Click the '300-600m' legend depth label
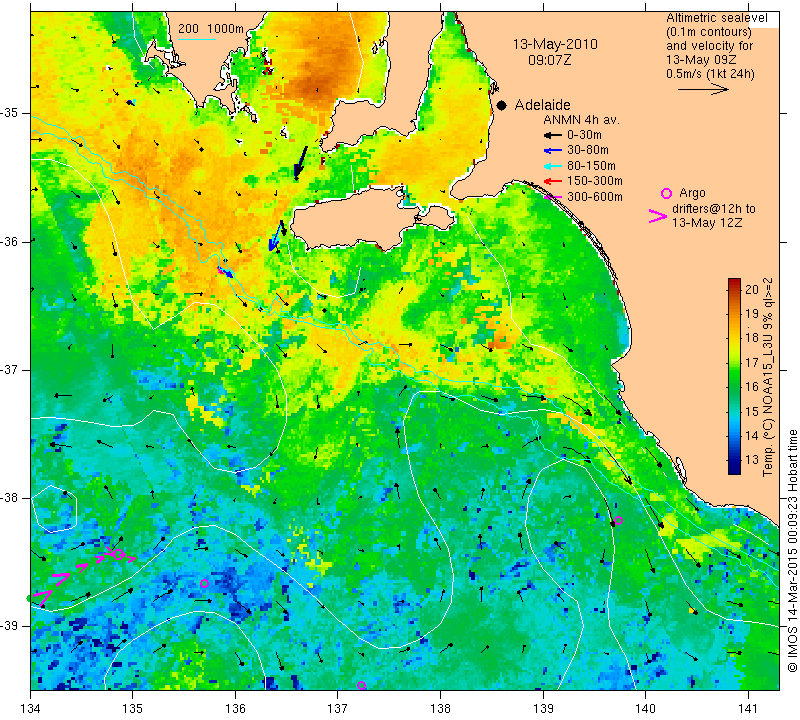 (x=595, y=197)
